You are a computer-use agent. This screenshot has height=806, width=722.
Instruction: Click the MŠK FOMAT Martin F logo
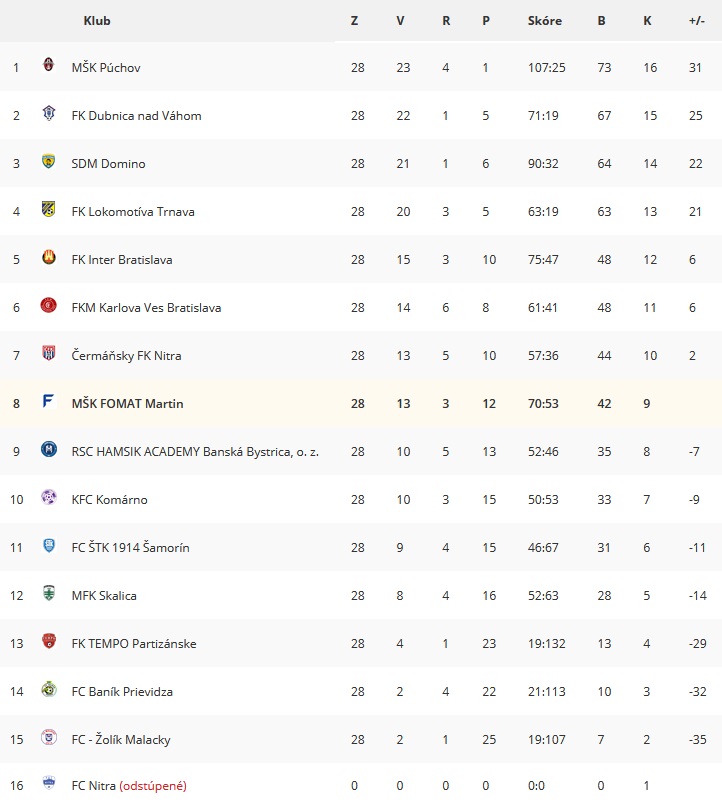click(48, 400)
